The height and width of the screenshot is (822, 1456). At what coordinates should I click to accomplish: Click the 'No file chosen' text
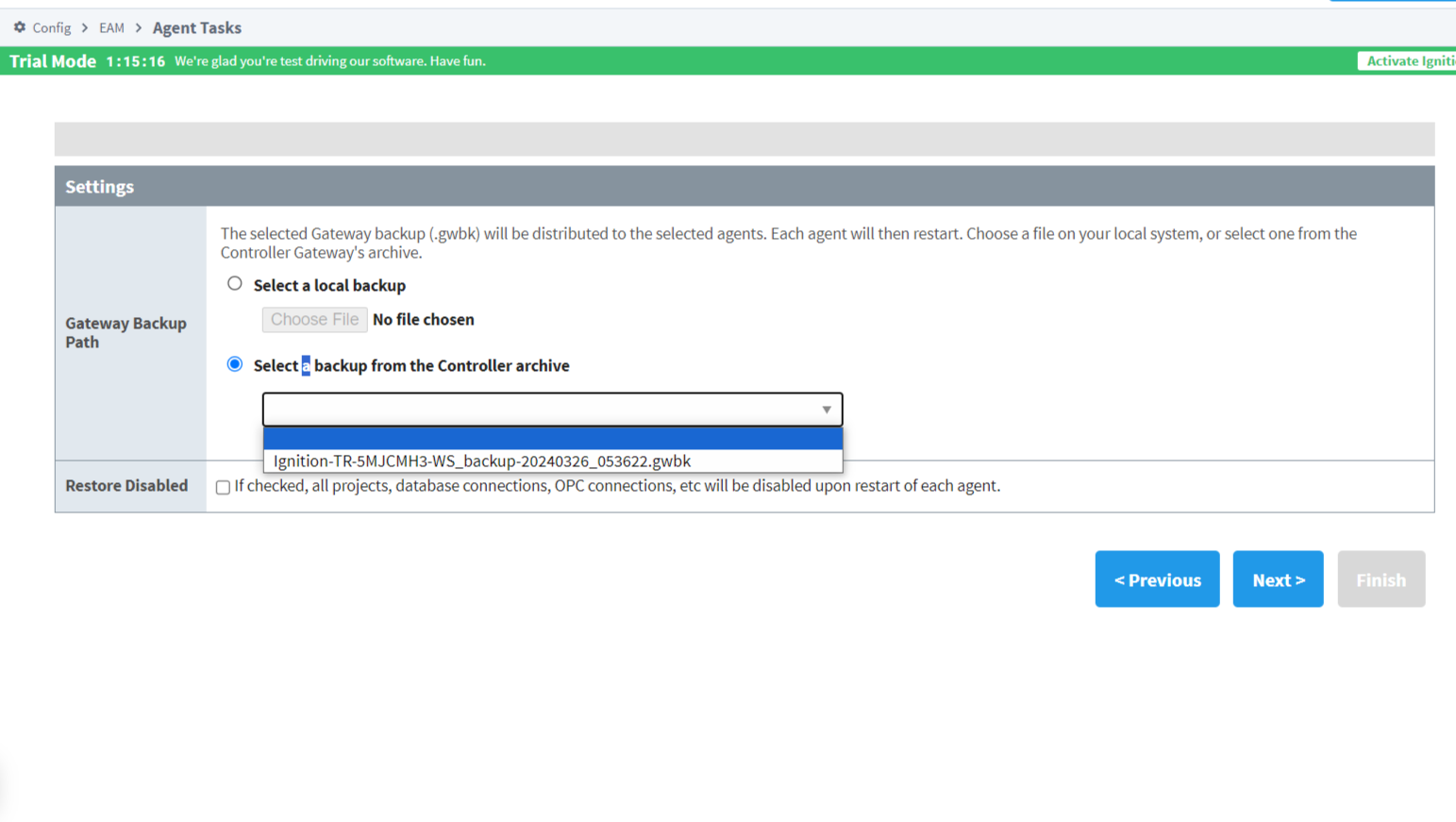pos(424,320)
